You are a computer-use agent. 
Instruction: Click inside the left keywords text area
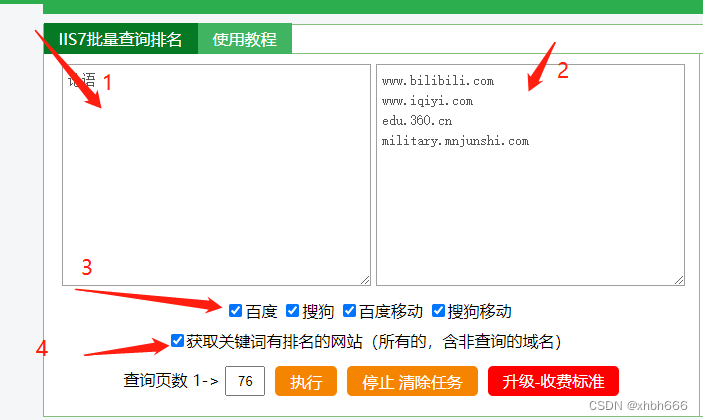tap(217, 175)
